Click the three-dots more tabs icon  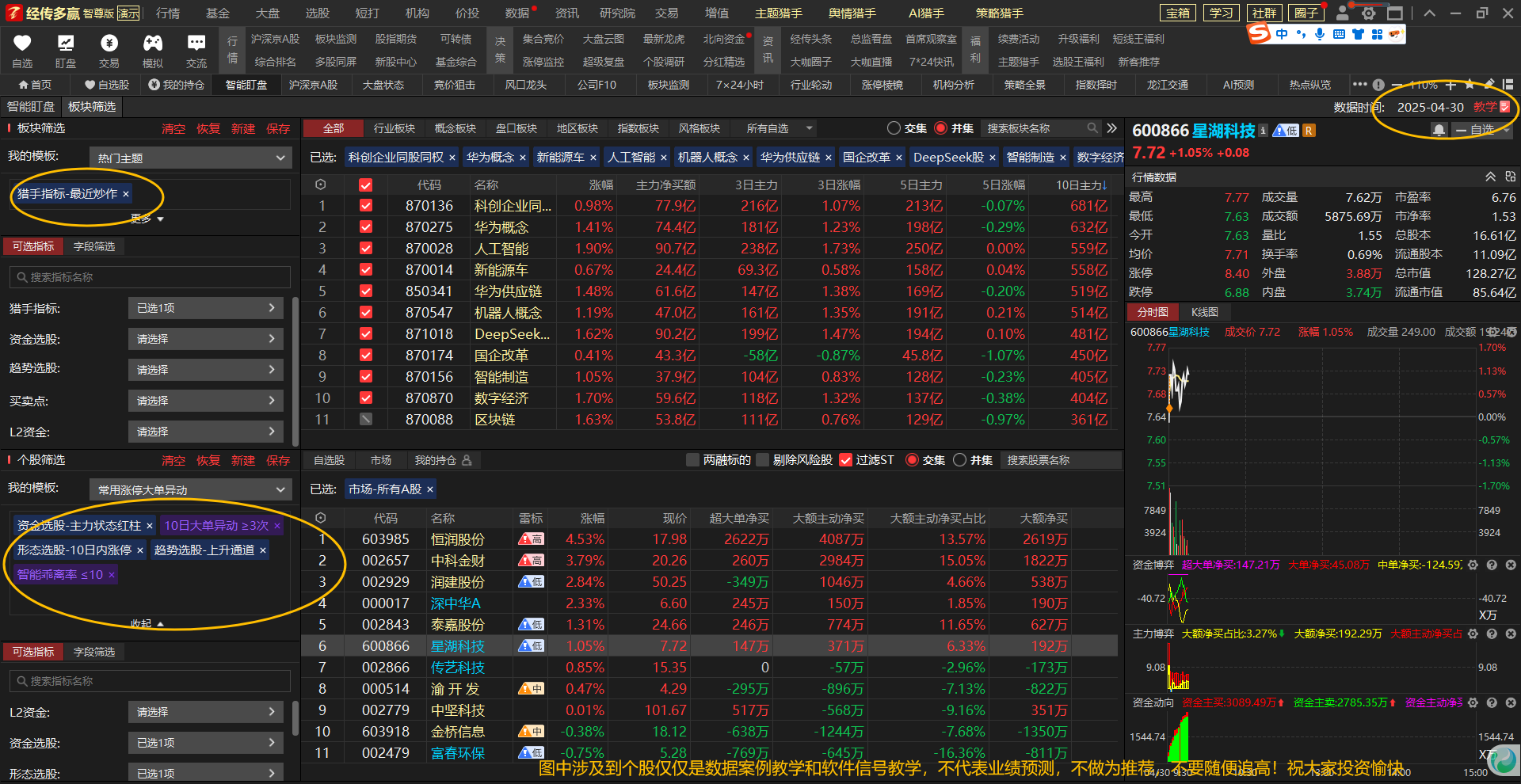coord(1360,85)
